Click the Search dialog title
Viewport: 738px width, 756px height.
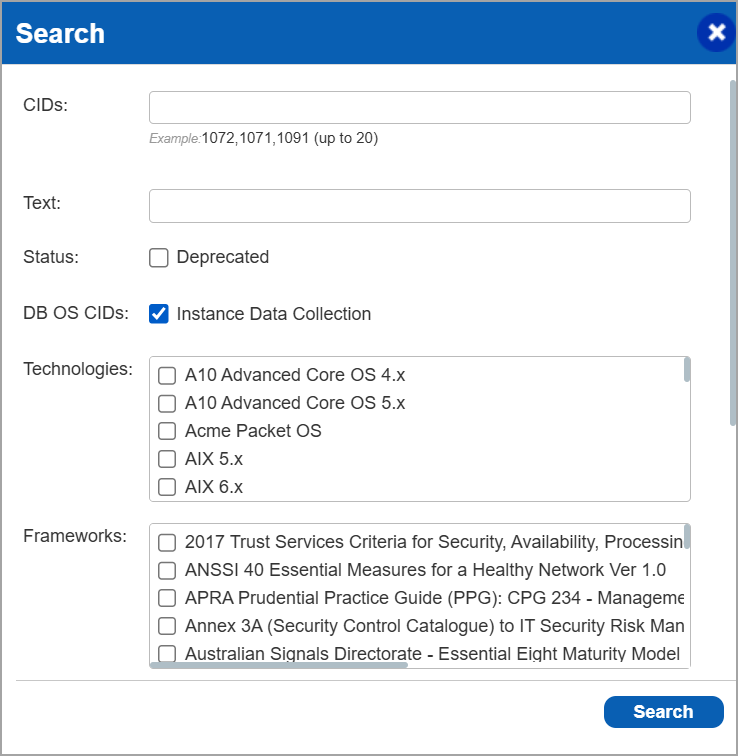(60, 33)
